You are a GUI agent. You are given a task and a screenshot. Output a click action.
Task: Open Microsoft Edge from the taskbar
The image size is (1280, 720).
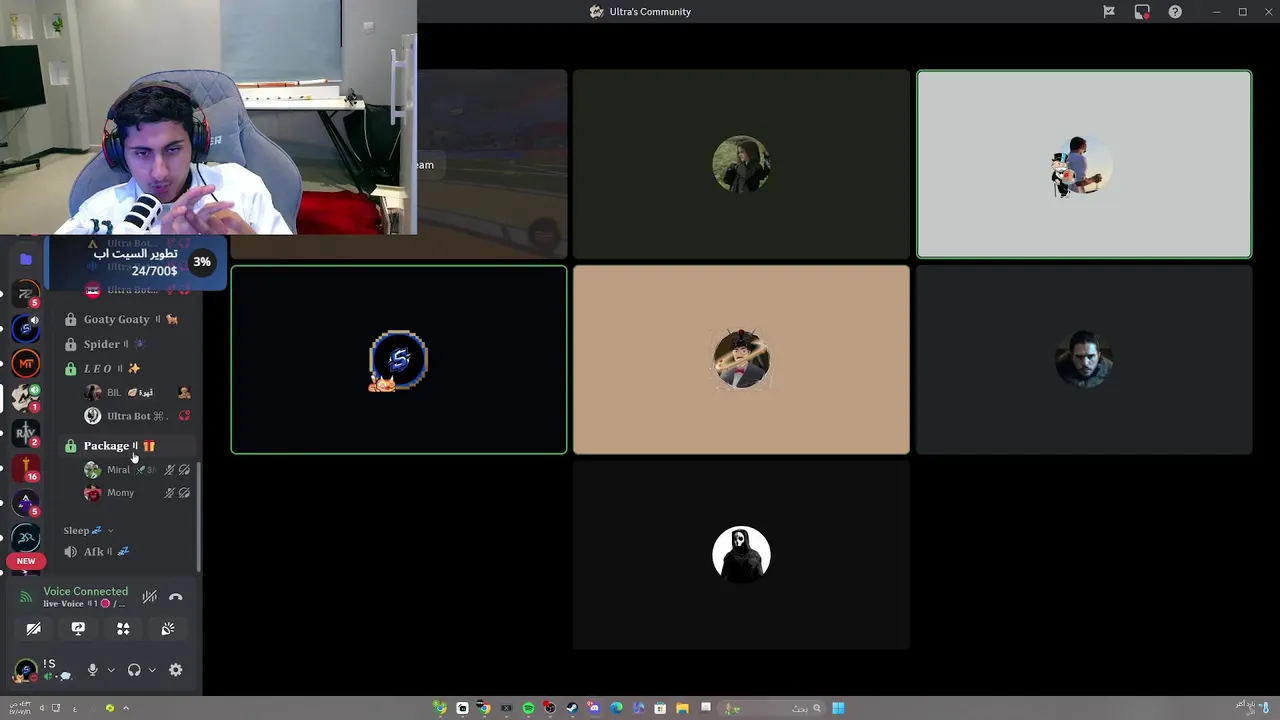(616, 708)
